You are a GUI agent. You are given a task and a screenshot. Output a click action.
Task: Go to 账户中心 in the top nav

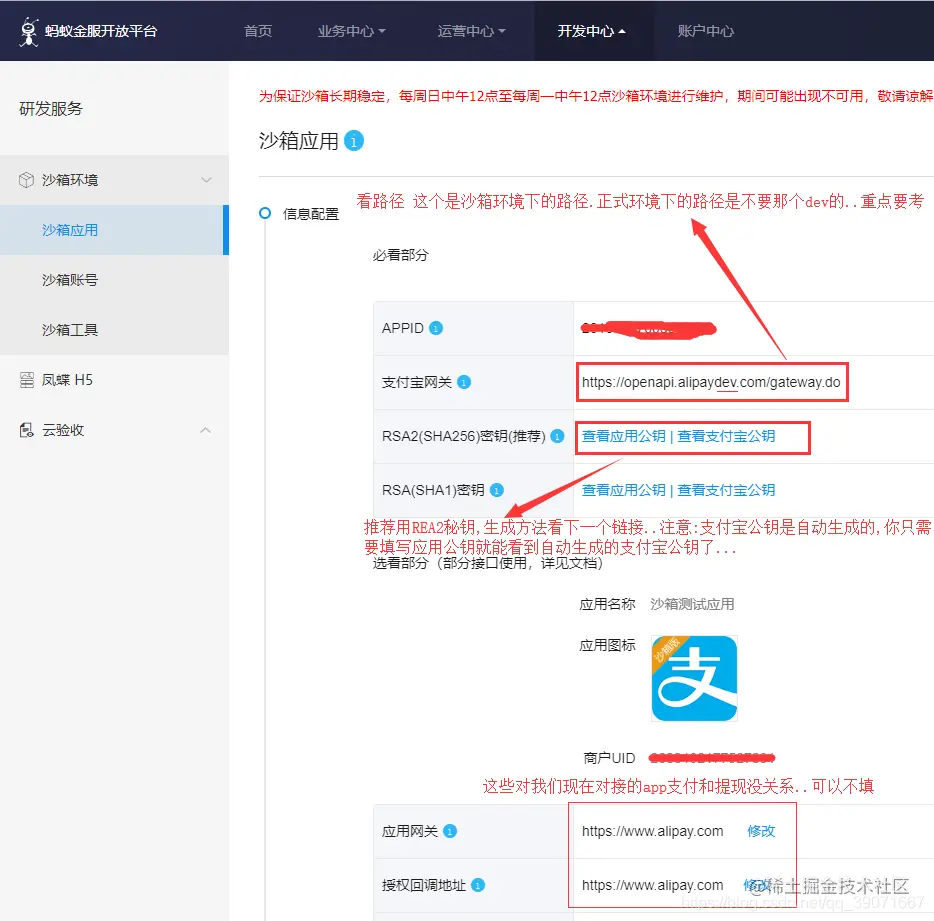coord(706,31)
